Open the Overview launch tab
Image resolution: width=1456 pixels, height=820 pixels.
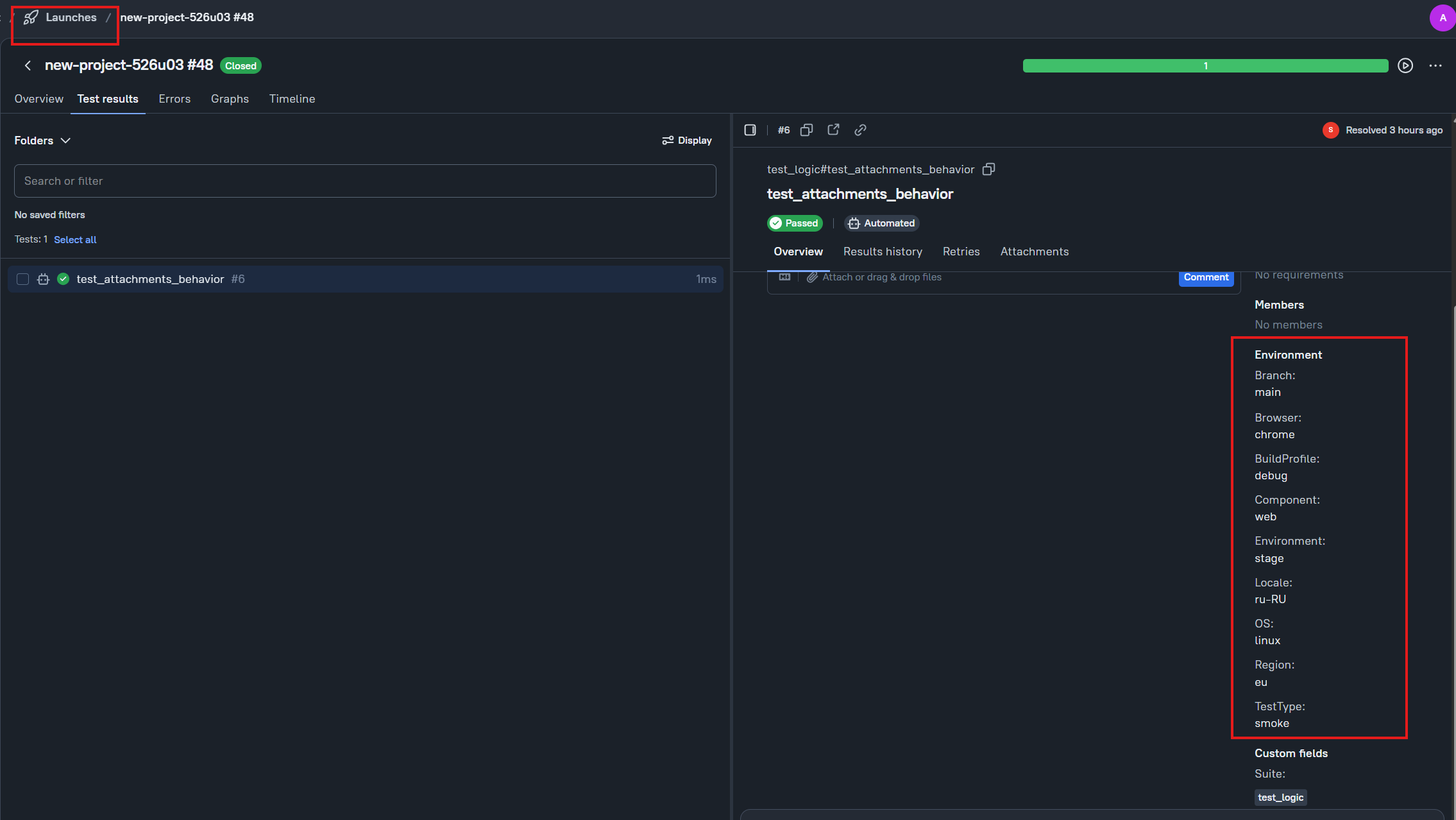point(38,99)
